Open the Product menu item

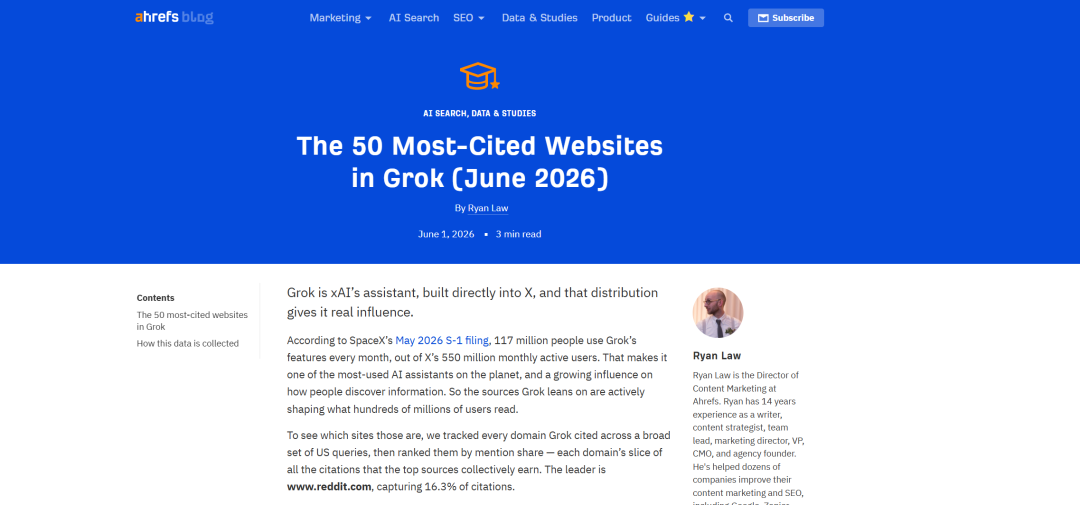(x=612, y=18)
